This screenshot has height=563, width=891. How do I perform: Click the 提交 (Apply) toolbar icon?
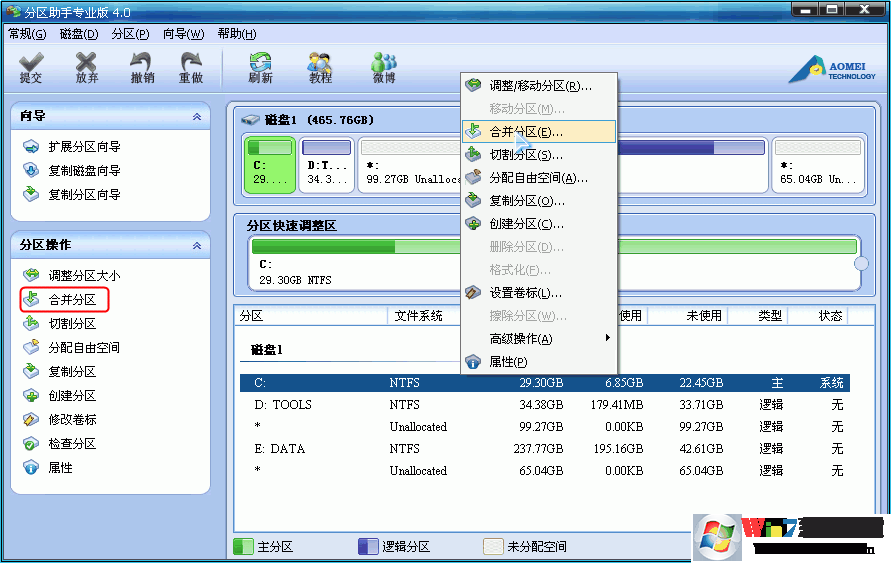pos(31,68)
